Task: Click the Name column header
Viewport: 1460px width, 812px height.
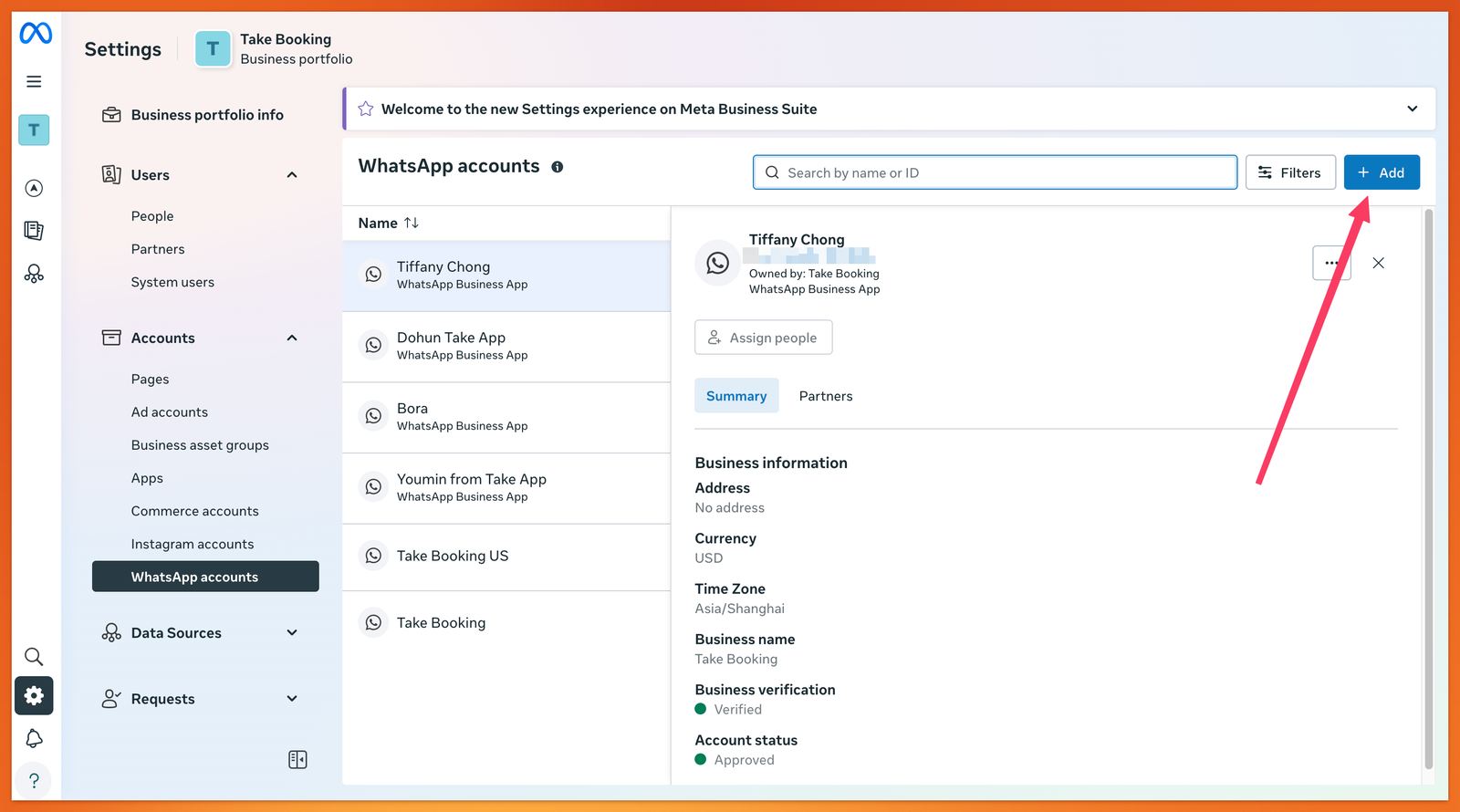Action: pyautogui.click(x=378, y=223)
